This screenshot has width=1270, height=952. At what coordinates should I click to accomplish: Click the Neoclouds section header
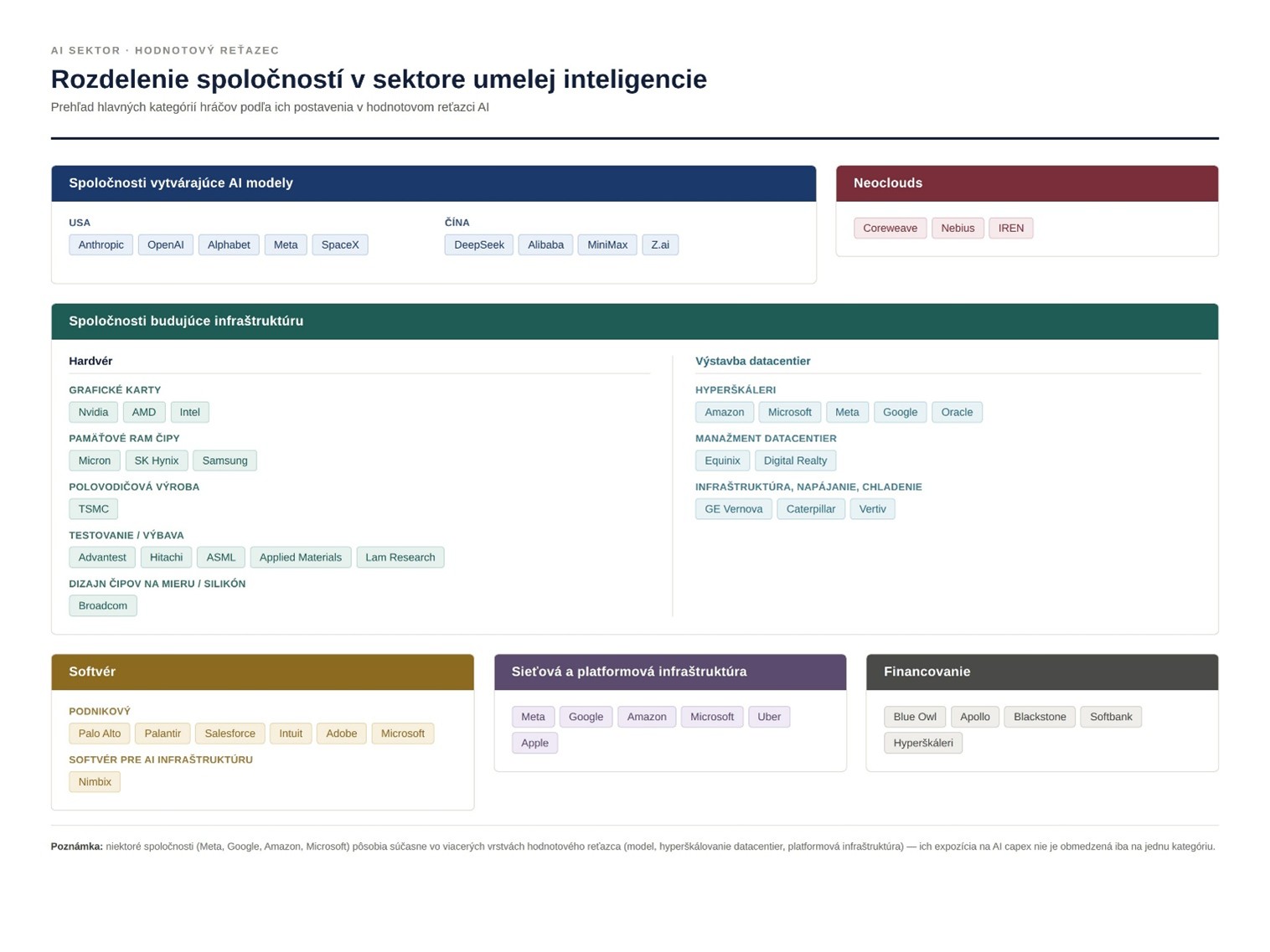click(x=1027, y=183)
